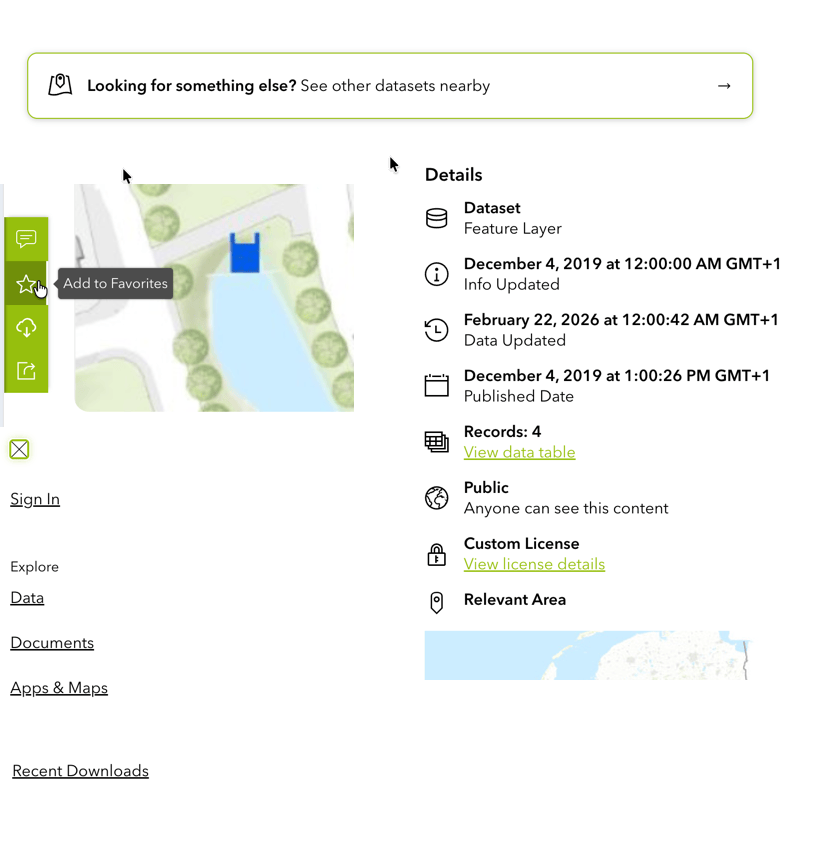Click the blue feature on the map
This screenshot has height=861, width=821.
click(245, 254)
